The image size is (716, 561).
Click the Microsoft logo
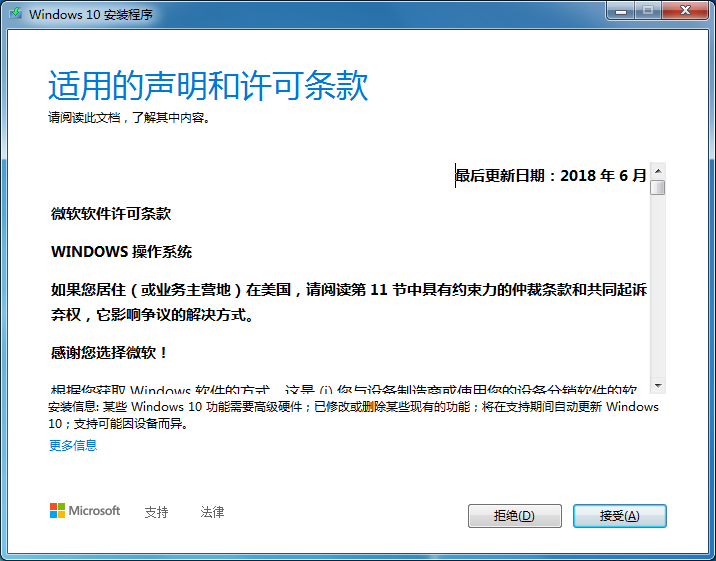[x=85, y=511]
